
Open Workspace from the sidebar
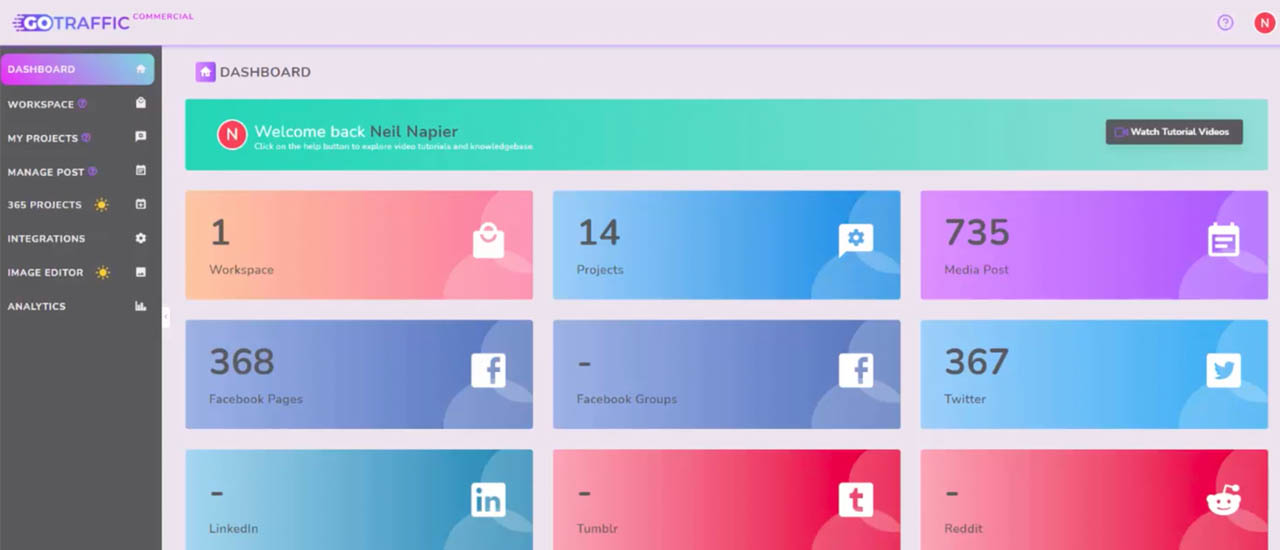coord(77,103)
